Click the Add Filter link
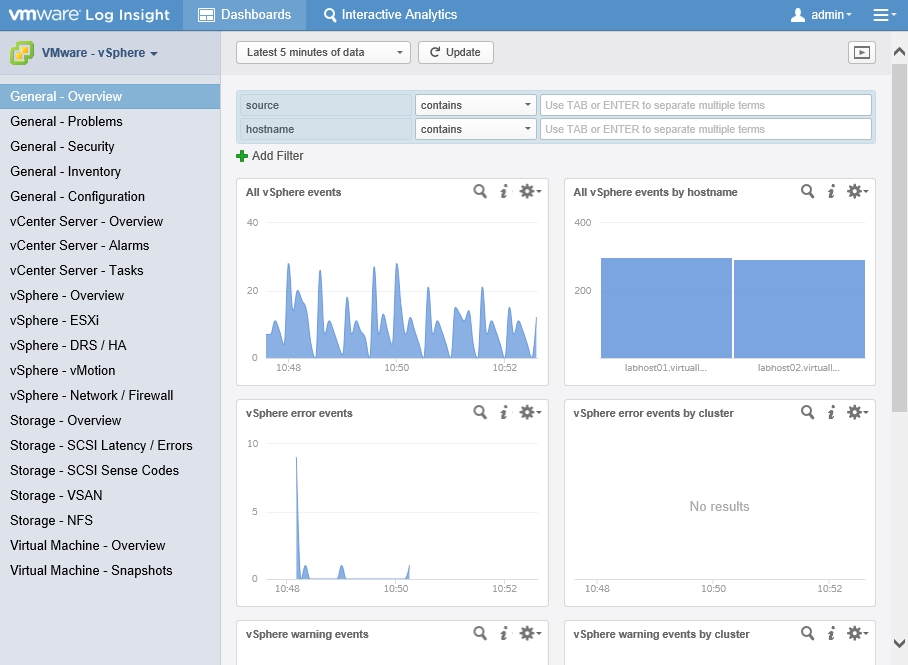The image size is (908, 665). click(x=277, y=156)
